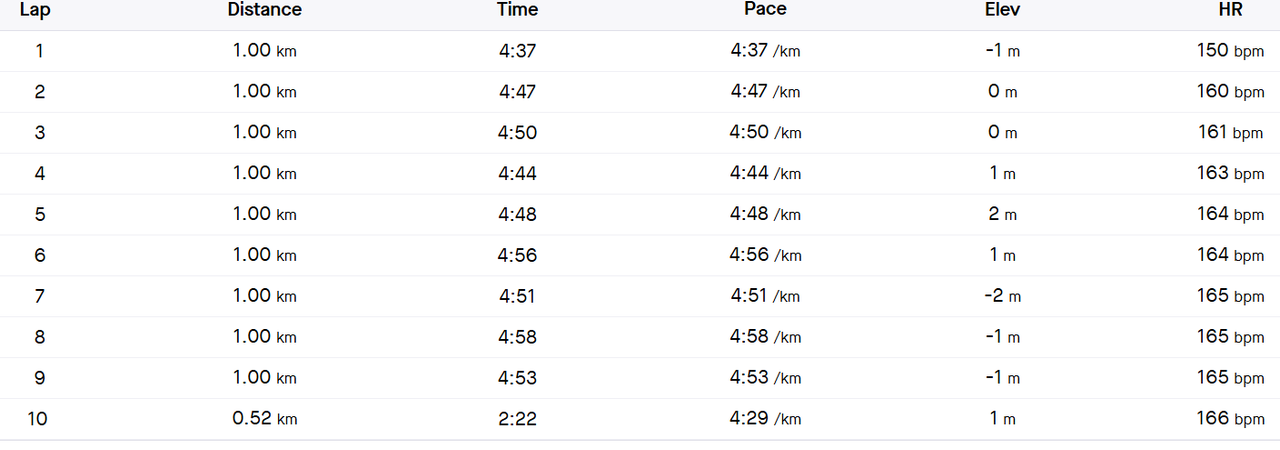Viewport: 1280px width, 450px height.
Task: Click the 161 bpm heart rate cell
Action: pos(1230,133)
